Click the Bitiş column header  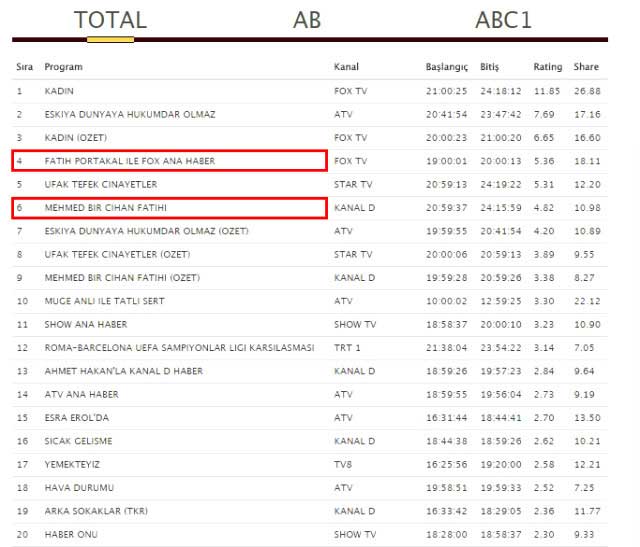pyautogui.click(x=488, y=67)
